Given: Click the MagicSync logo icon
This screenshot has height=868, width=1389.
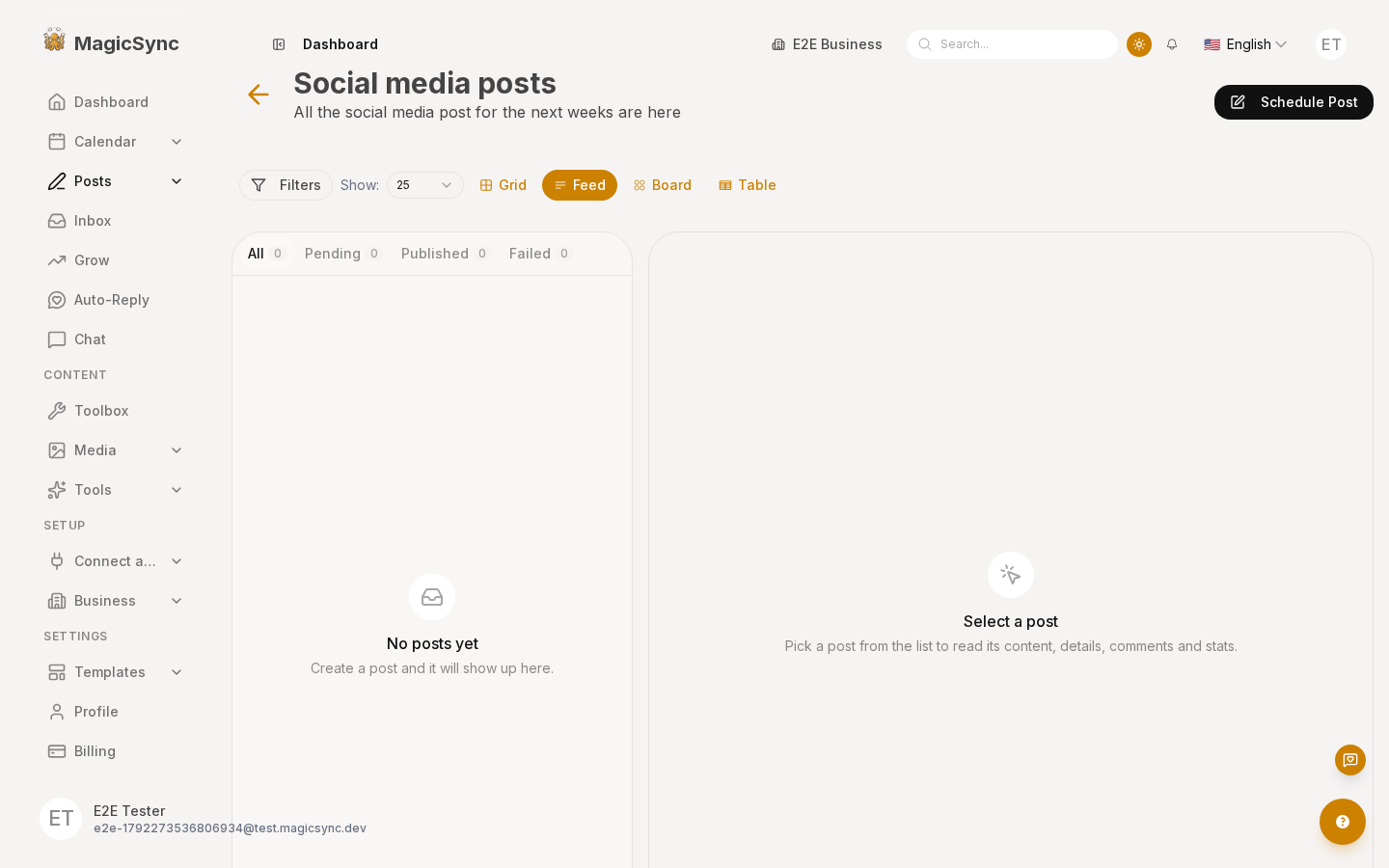Looking at the screenshot, I should 55,41.
